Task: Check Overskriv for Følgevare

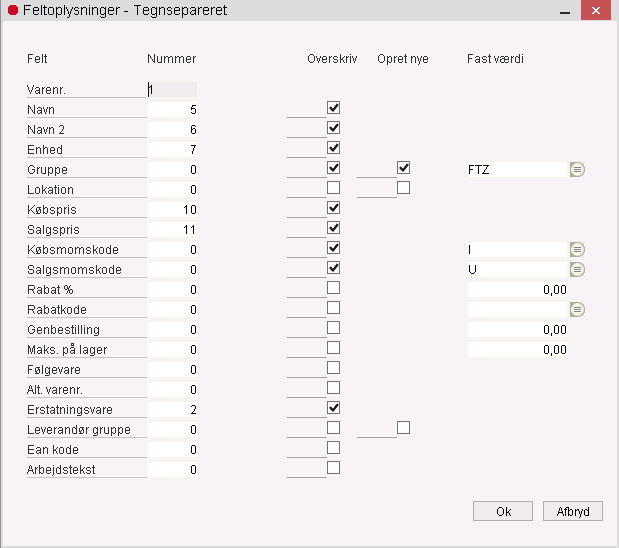Action: pyautogui.click(x=334, y=368)
